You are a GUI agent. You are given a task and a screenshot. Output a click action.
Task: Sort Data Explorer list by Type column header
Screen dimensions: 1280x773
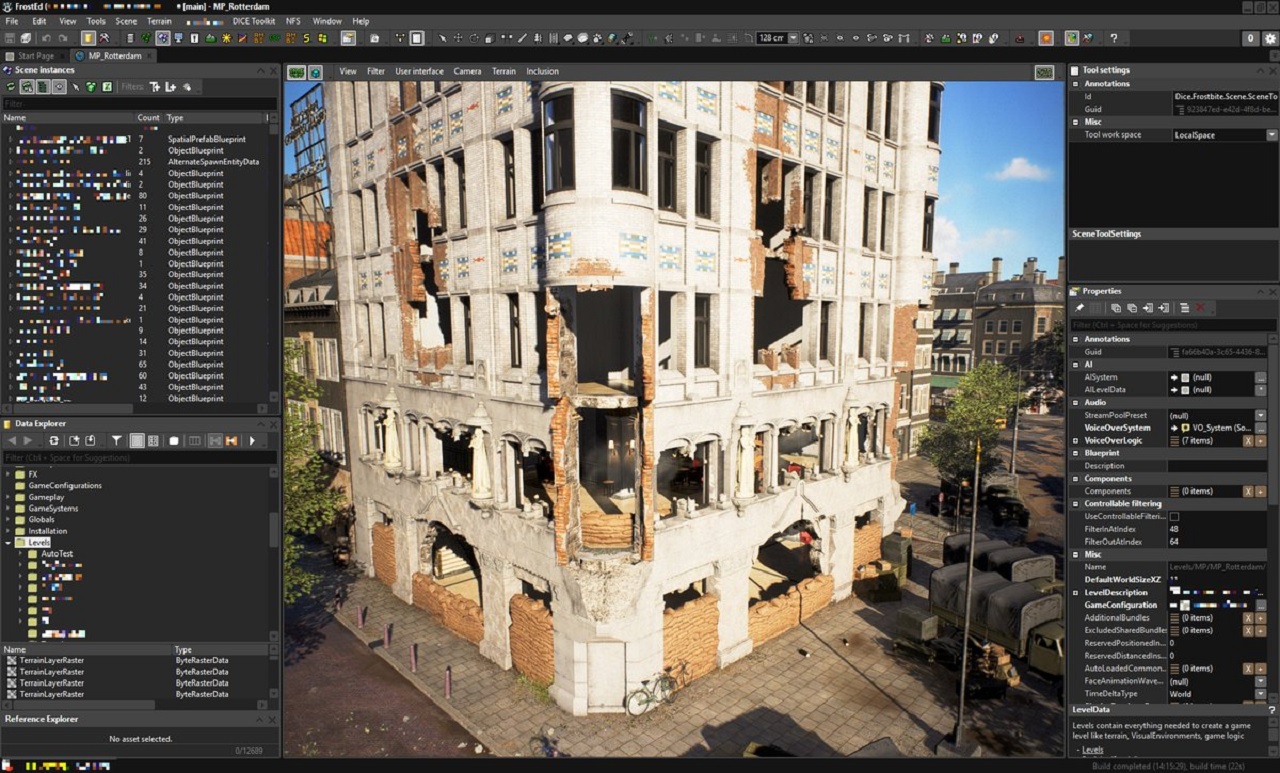point(182,650)
